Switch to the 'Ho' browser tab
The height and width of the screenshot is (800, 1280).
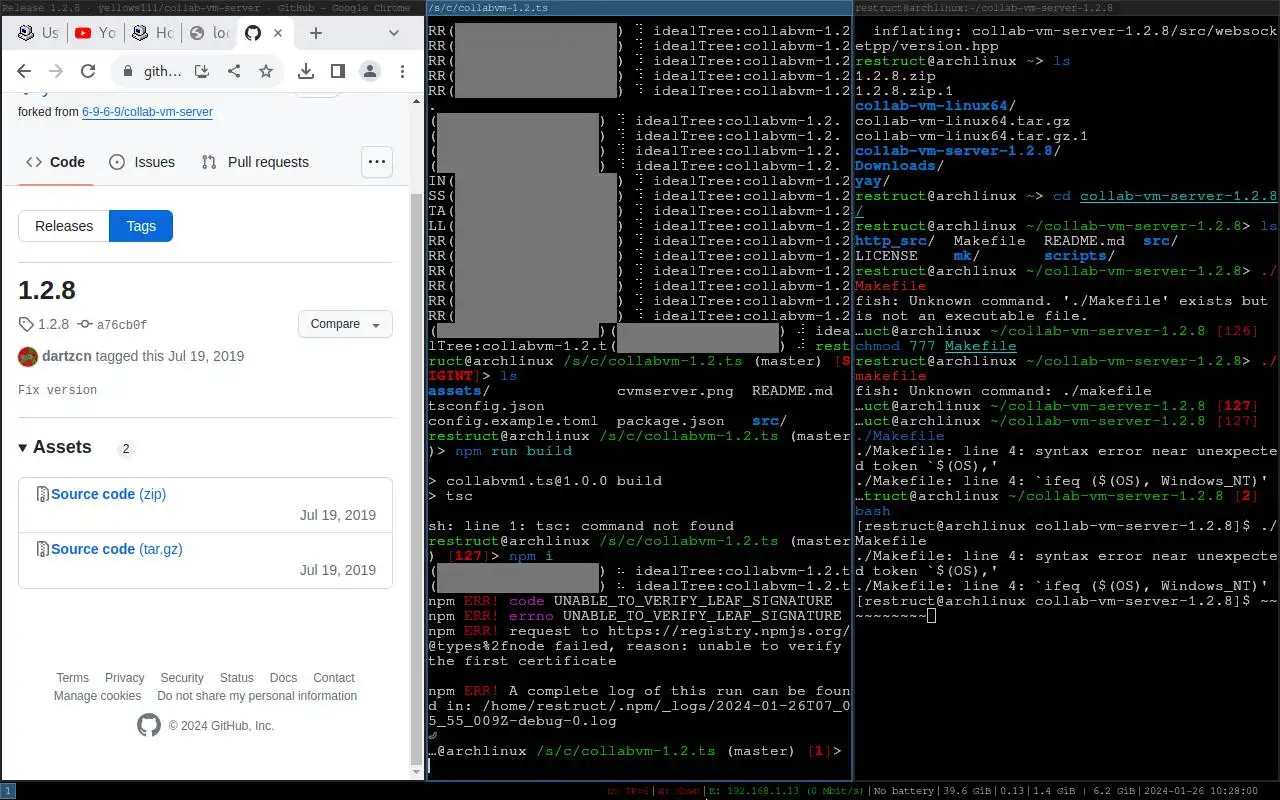tap(152, 33)
